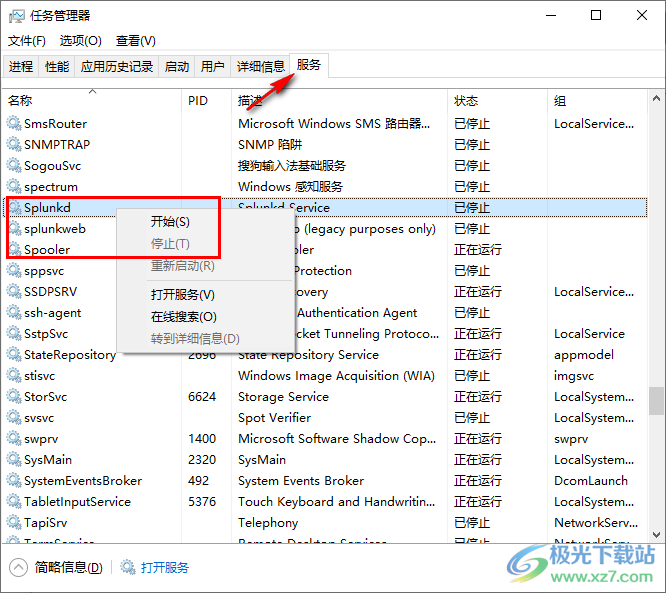
Task: Click the imgsvc group cell
Action: pos(574,376)
